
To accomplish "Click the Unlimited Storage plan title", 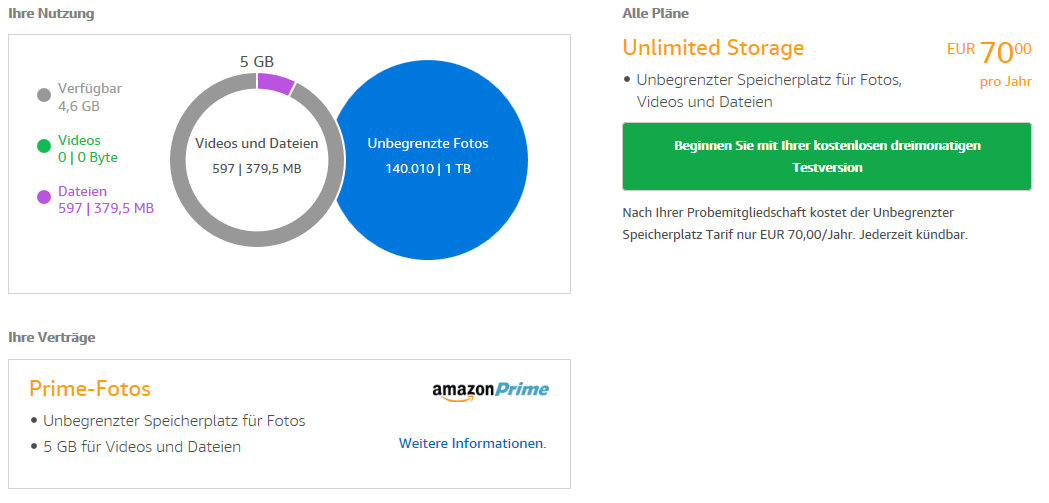I will point(713,48).
